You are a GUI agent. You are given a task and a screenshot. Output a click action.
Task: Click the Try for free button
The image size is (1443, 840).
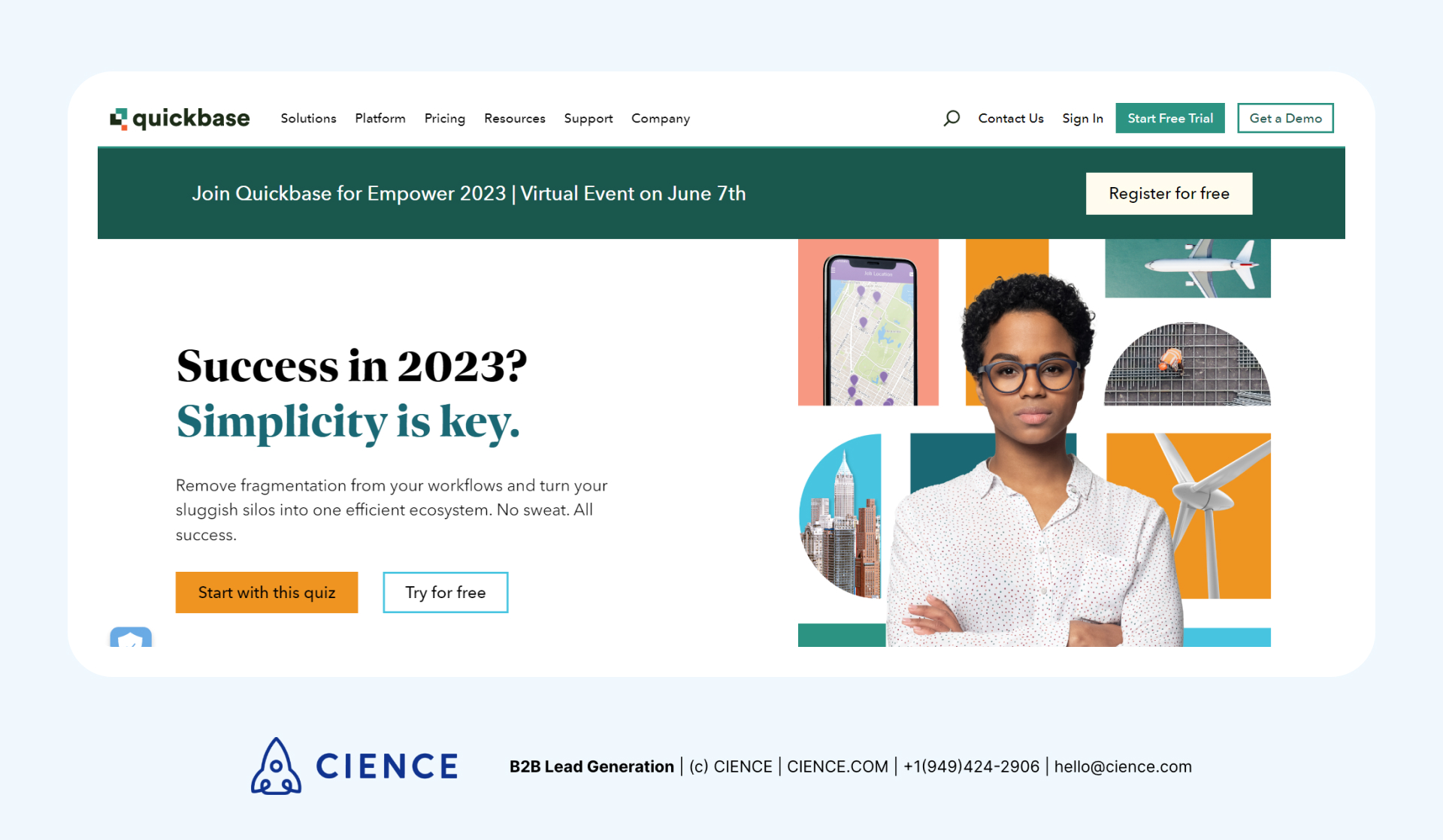[446, 593]
